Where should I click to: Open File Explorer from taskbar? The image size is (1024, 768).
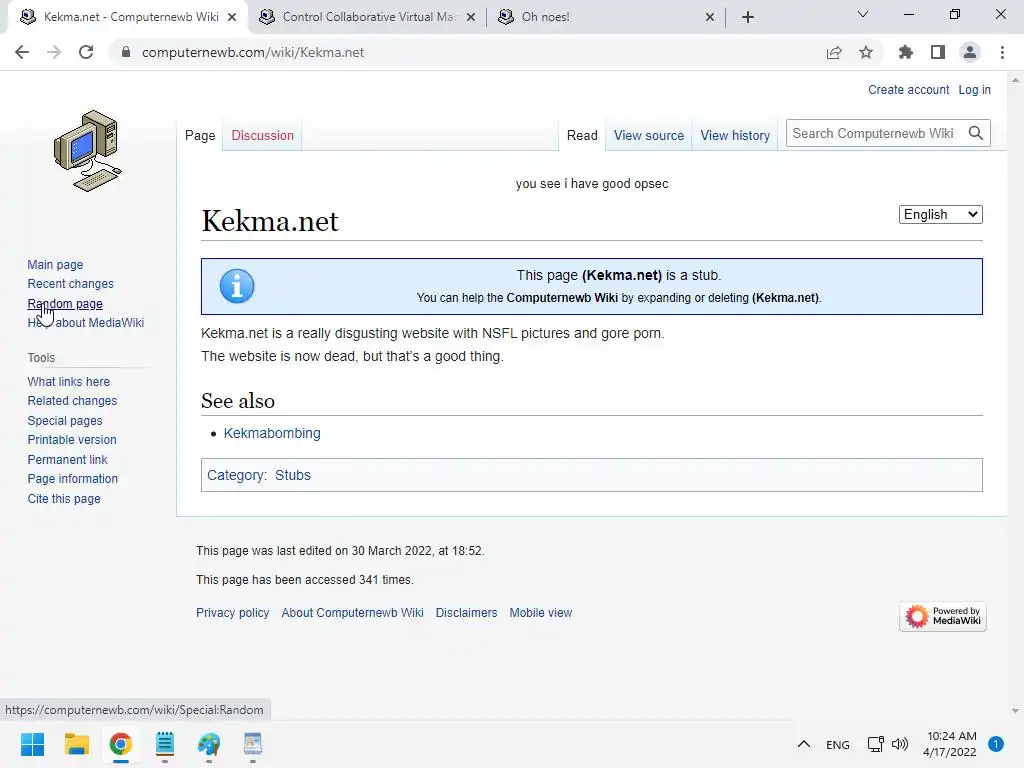tap(76, 744)
